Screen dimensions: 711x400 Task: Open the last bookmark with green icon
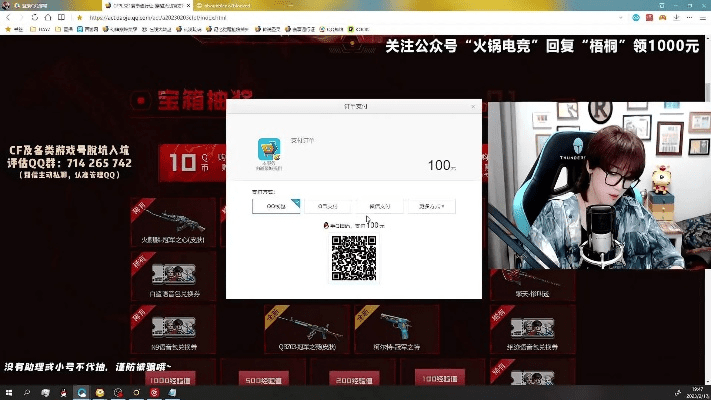click(x=358, y=29)
